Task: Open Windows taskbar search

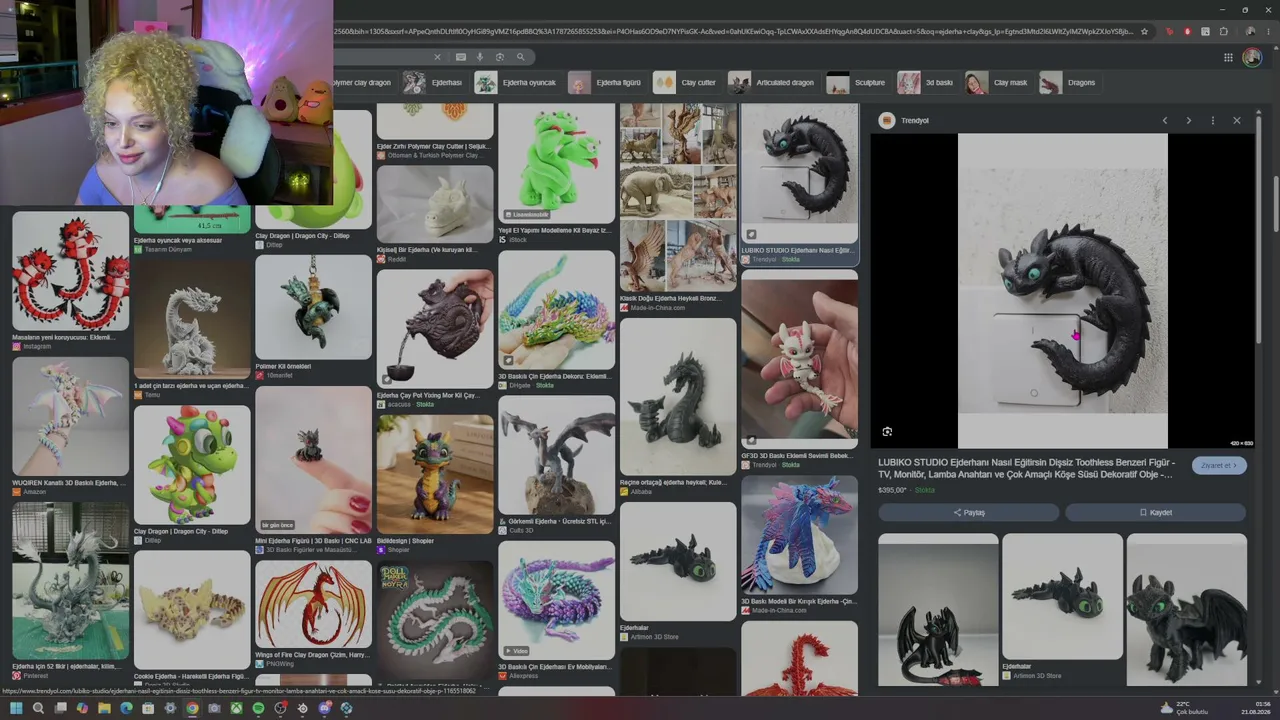Action: (x=38, y=708)
